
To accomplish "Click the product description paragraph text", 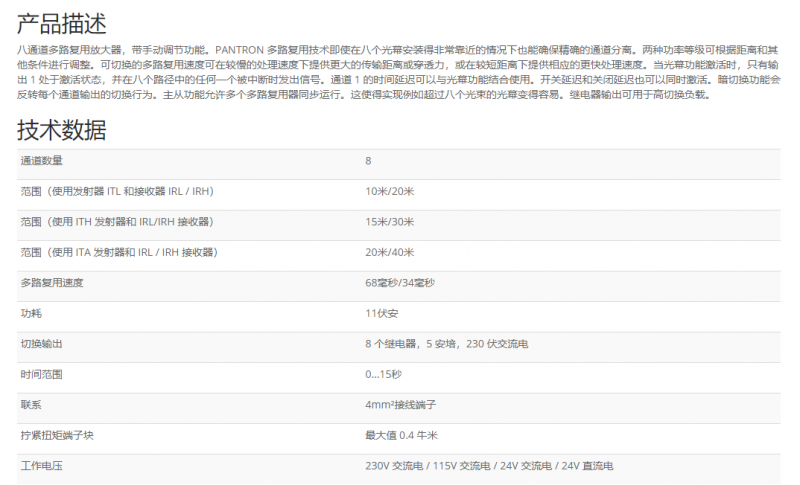I will [x=400, y=72].
